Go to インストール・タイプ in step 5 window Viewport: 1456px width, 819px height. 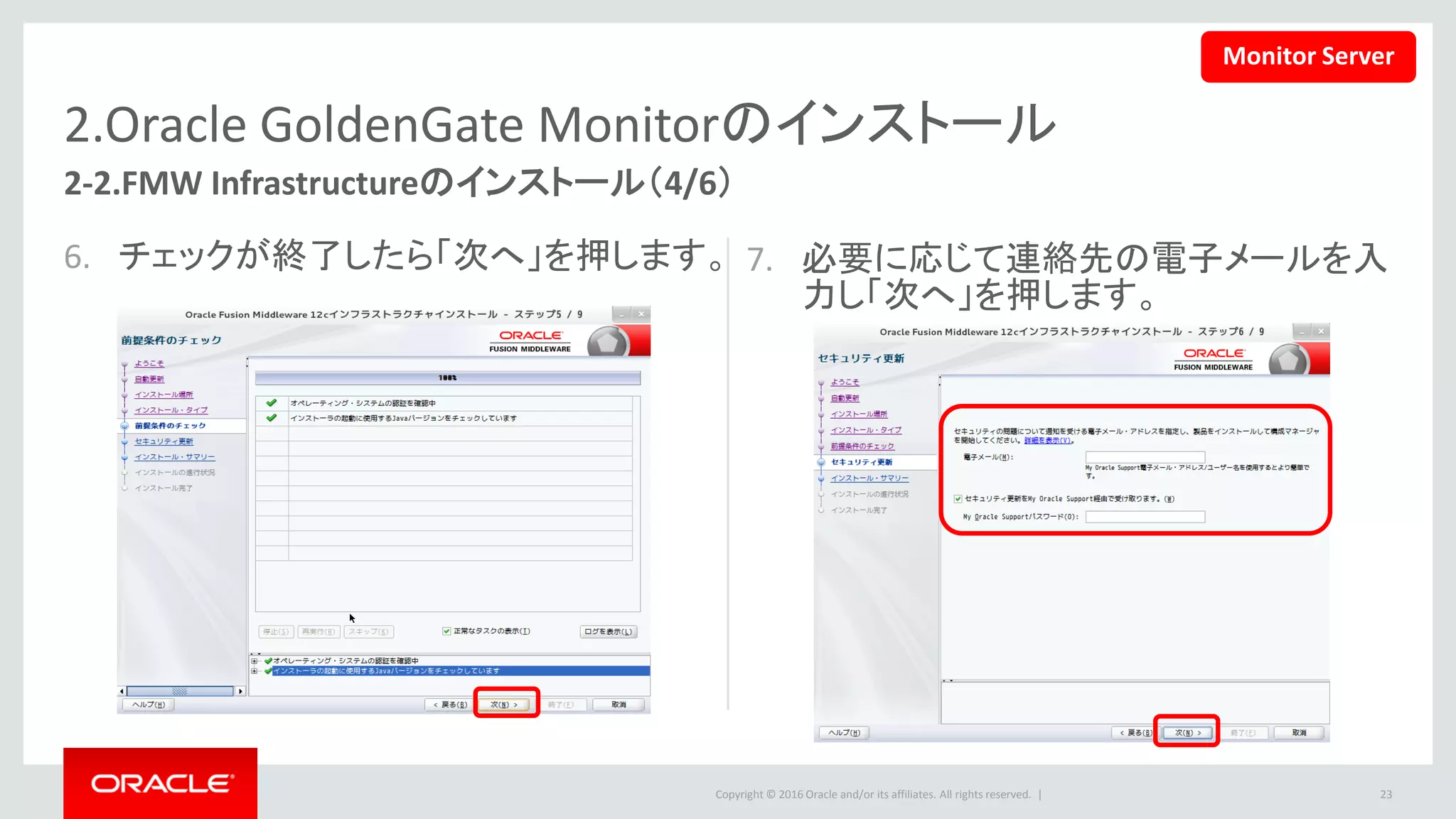pos(171,410)
